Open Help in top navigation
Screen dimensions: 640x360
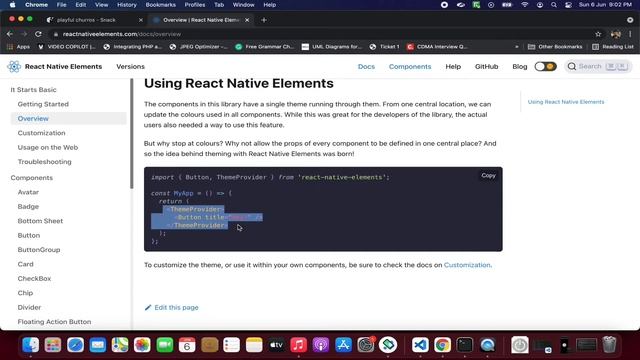[x=453, y=67]
